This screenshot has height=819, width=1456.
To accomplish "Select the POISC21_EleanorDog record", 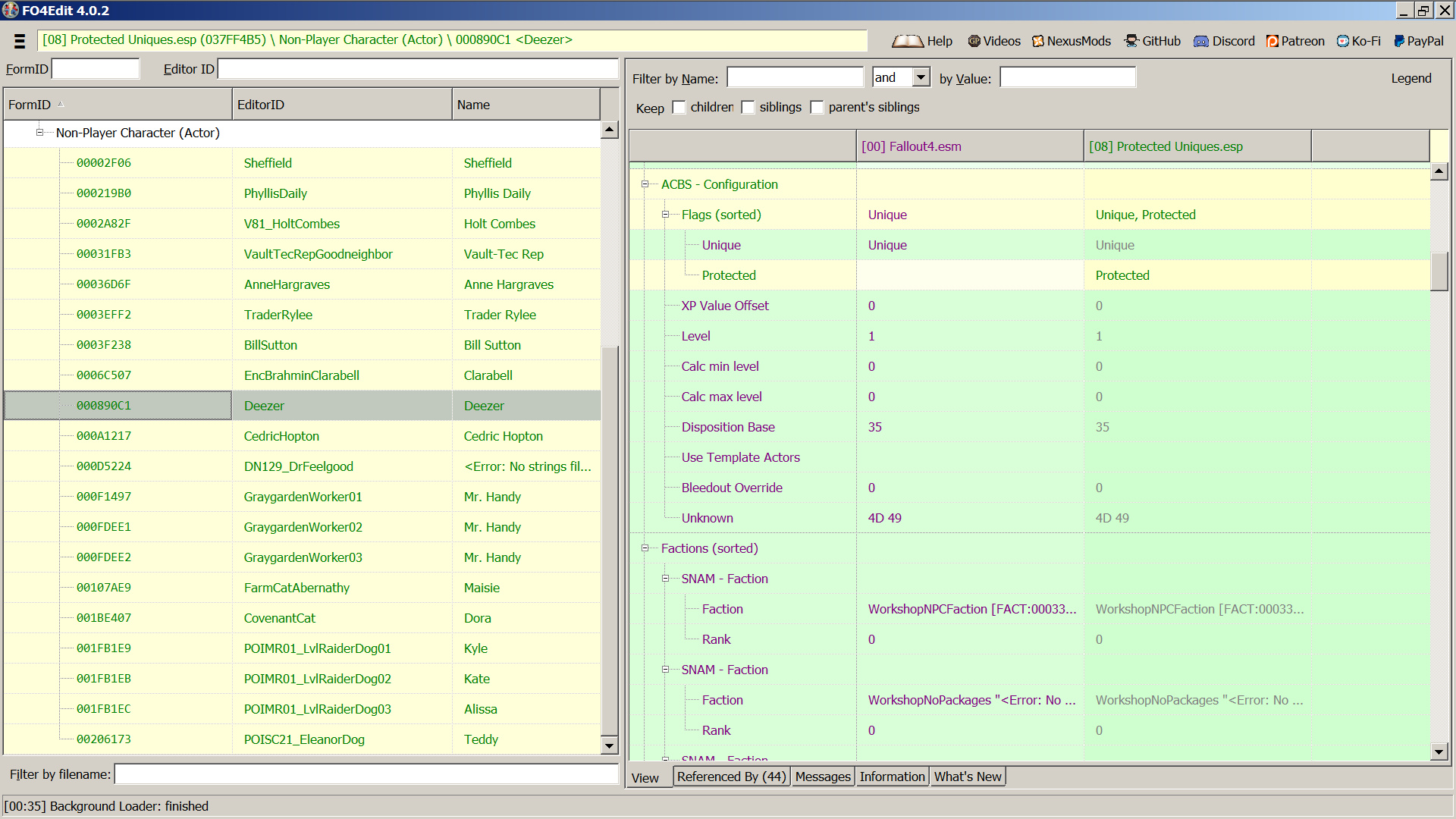I will click(303, 739).
